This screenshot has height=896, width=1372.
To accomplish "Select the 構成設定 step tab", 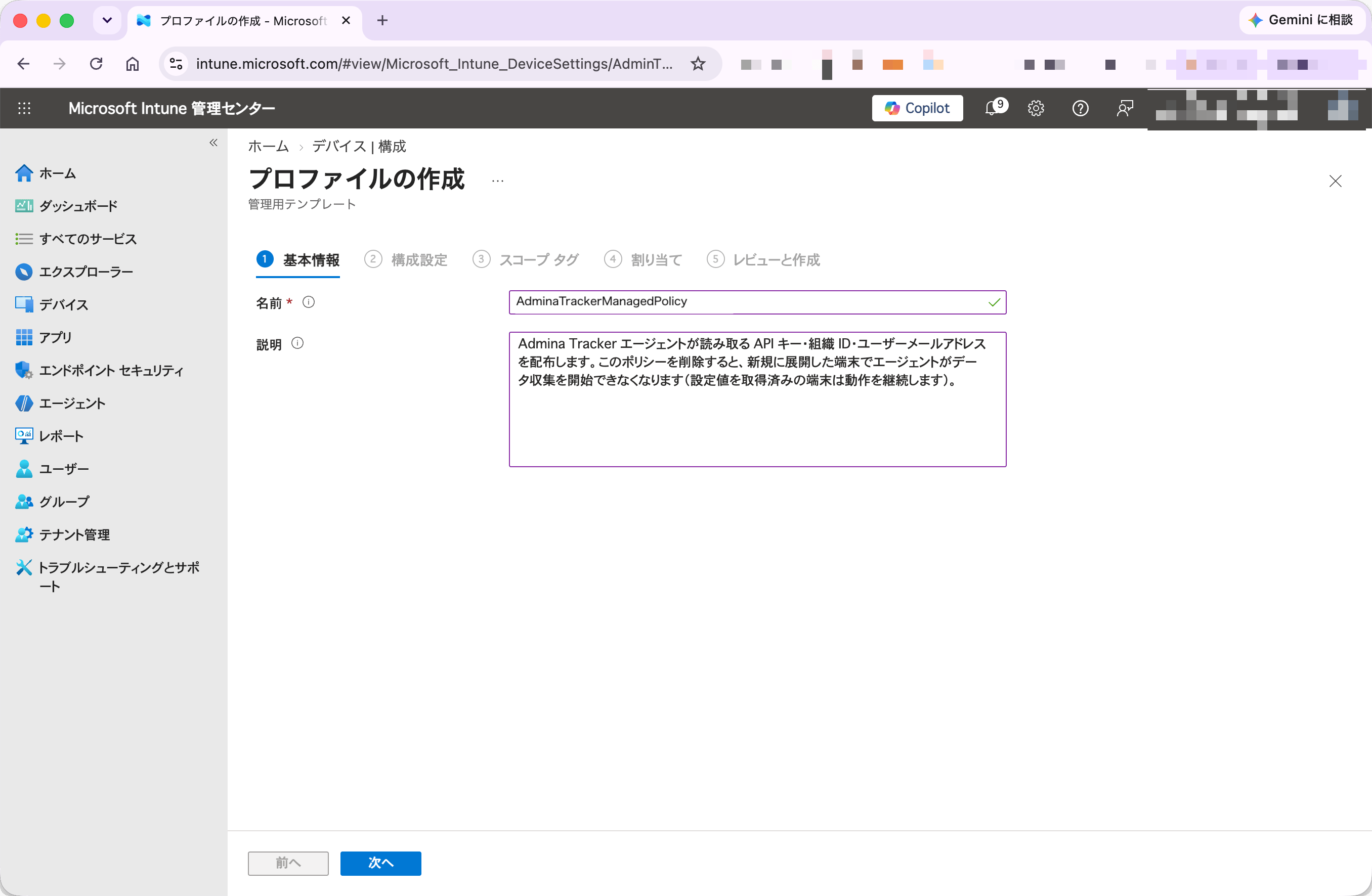I will (406, 260).
